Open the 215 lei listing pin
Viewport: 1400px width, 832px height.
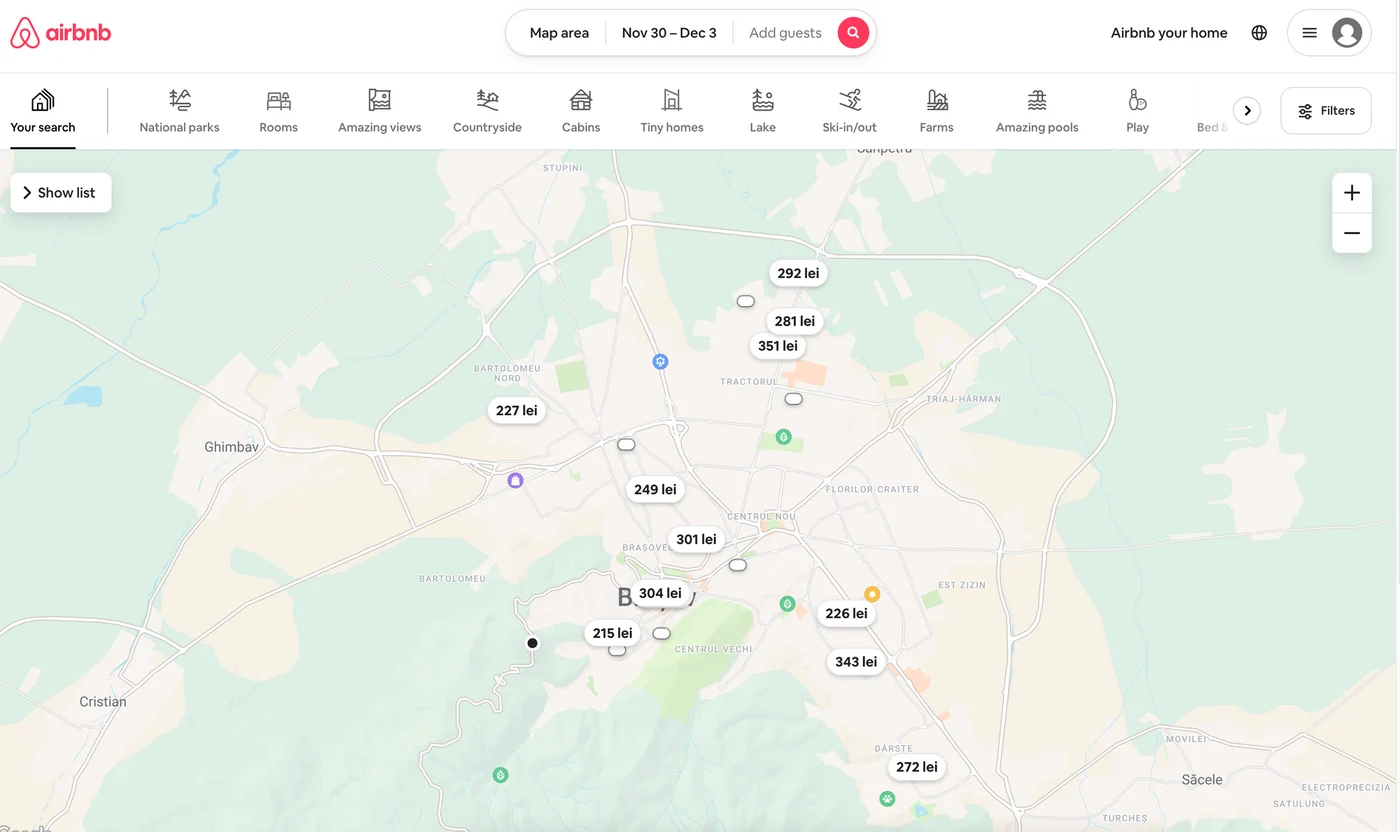coord(612,633)
